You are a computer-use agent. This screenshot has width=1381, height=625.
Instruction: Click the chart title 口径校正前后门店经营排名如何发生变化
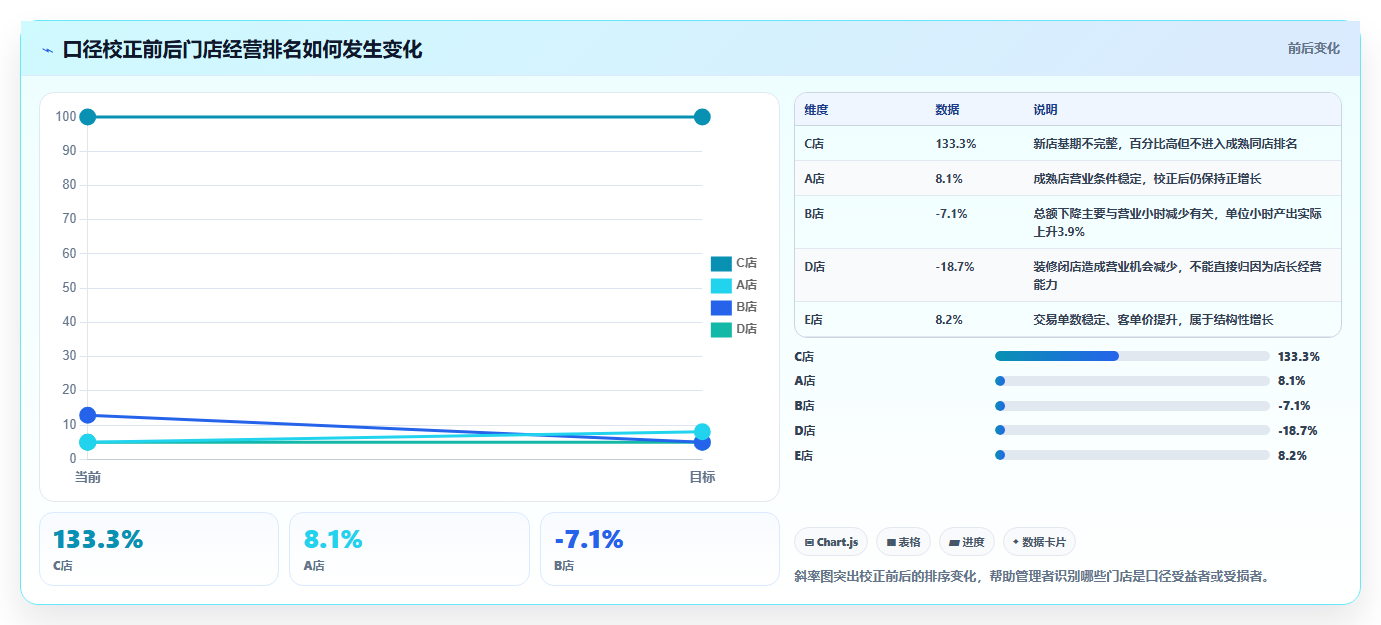pos(242,49)
